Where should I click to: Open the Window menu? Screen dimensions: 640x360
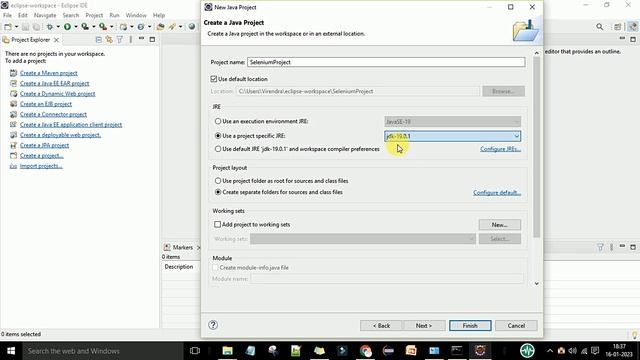[136, 15]
